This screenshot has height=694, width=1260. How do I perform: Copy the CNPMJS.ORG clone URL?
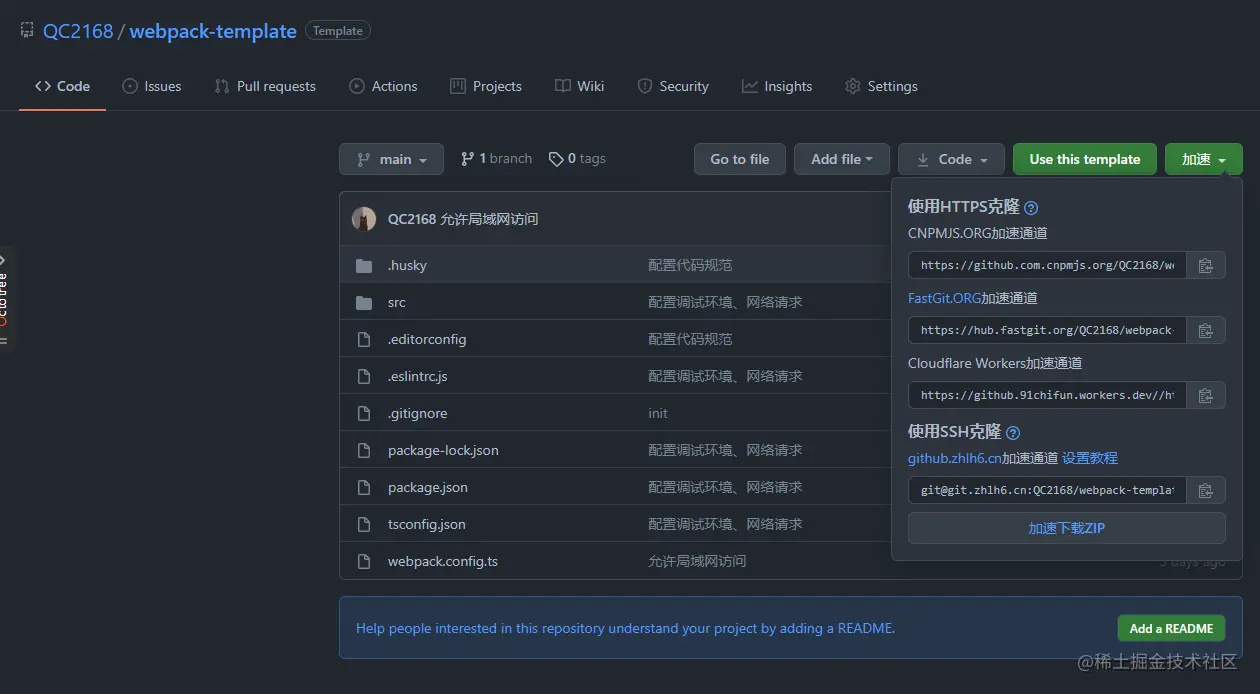1206,265
